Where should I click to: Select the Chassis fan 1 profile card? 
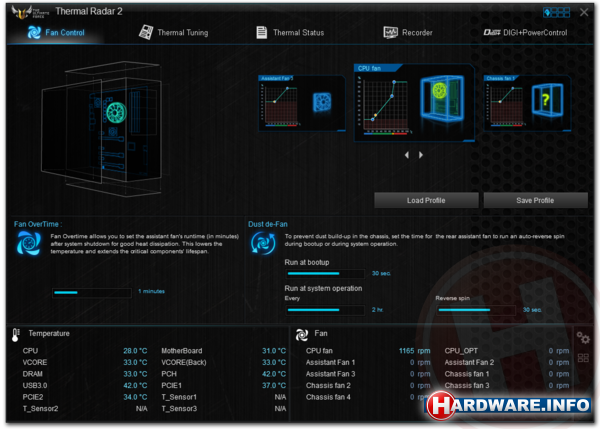tap(527, 103)
